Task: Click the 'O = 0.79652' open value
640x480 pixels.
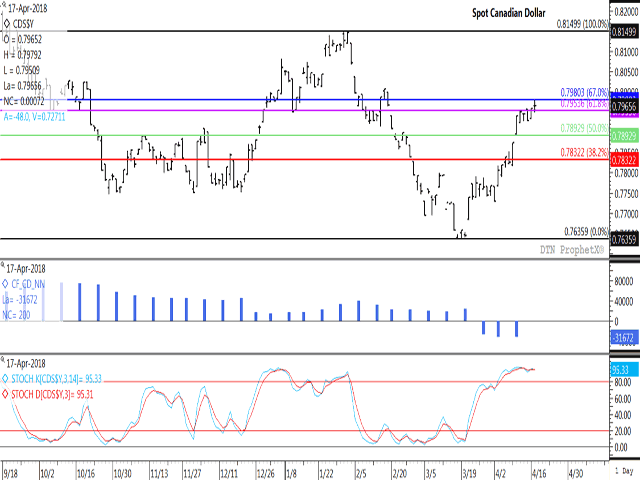Action: point(23,40)
